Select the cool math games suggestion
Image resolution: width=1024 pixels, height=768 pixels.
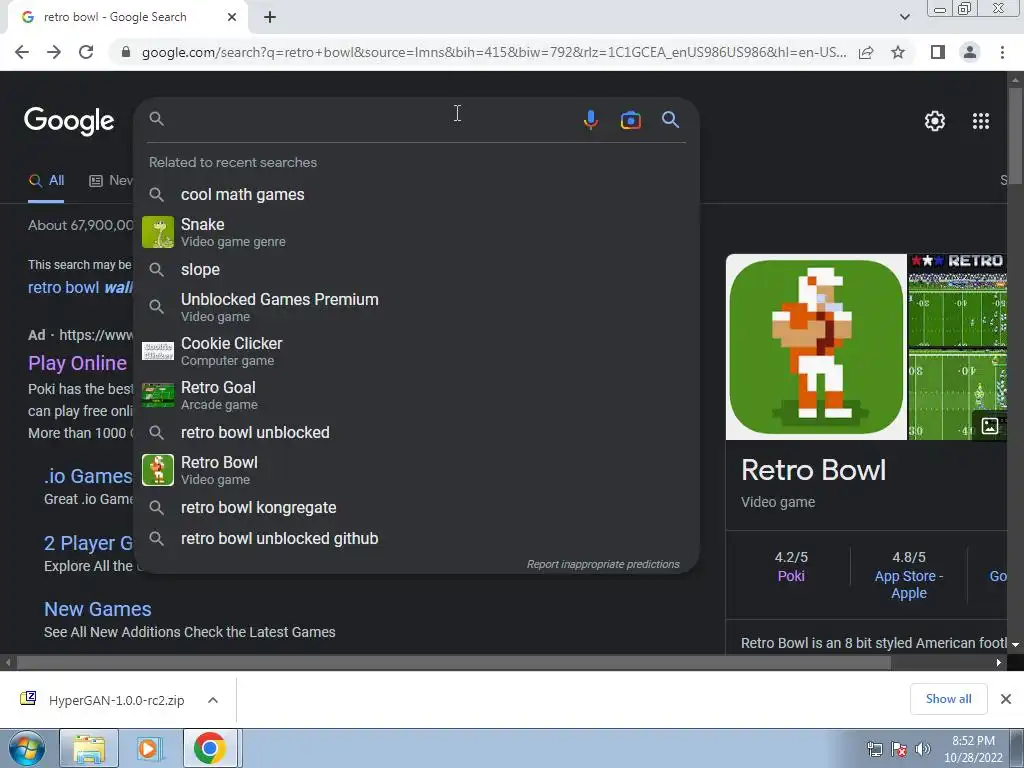point(416,195)
